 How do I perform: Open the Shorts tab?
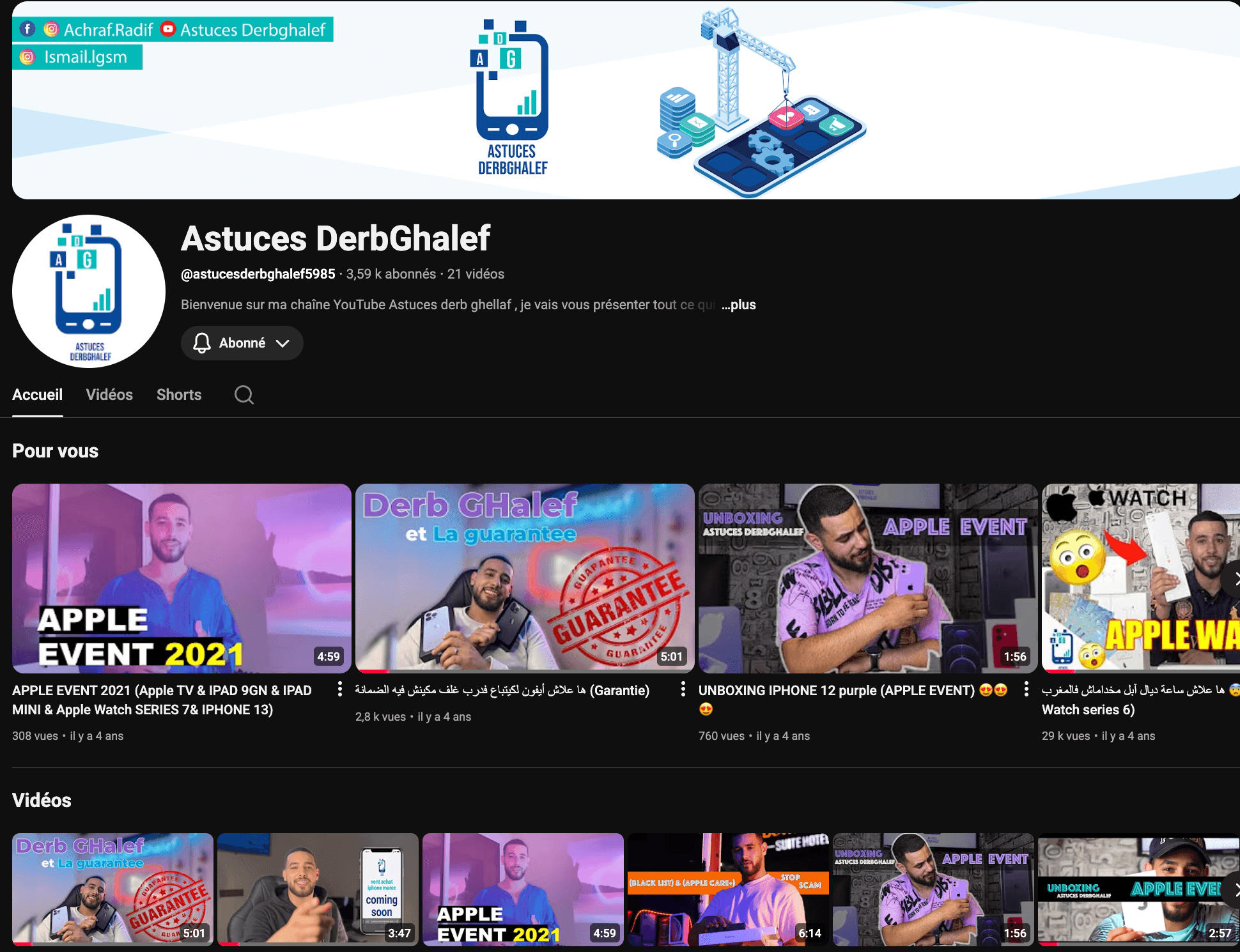[x=179, y=395]
